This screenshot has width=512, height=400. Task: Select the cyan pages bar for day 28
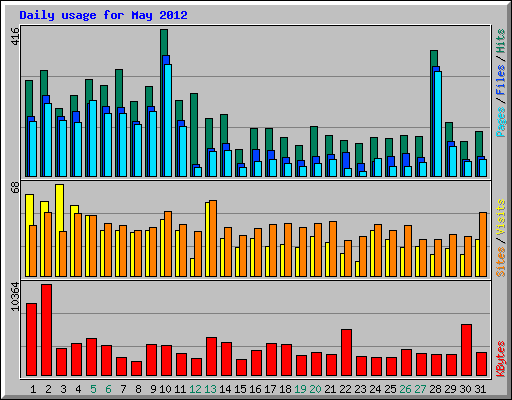click(x=438, y=124)
